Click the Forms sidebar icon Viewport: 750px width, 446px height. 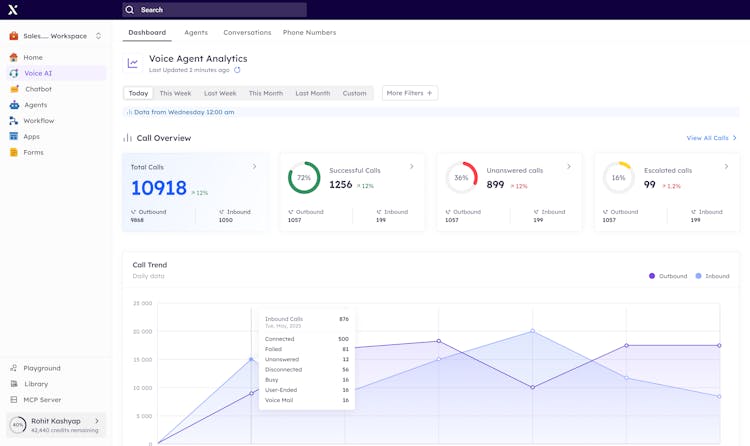click(x=14, y=153)
